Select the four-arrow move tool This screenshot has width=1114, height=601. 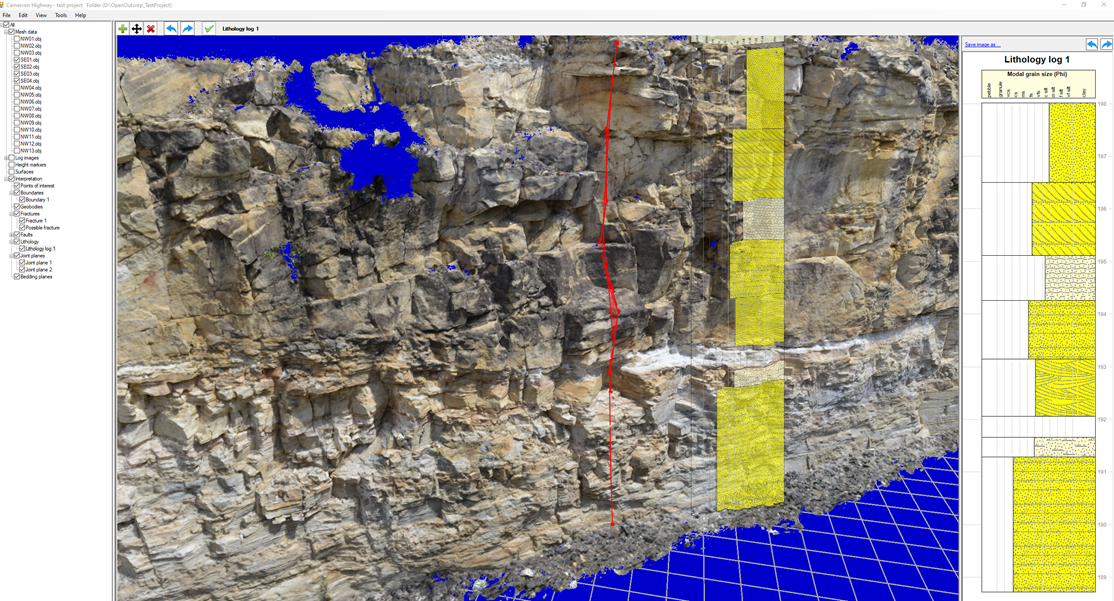pyautogui.click(x=137, y=29)
